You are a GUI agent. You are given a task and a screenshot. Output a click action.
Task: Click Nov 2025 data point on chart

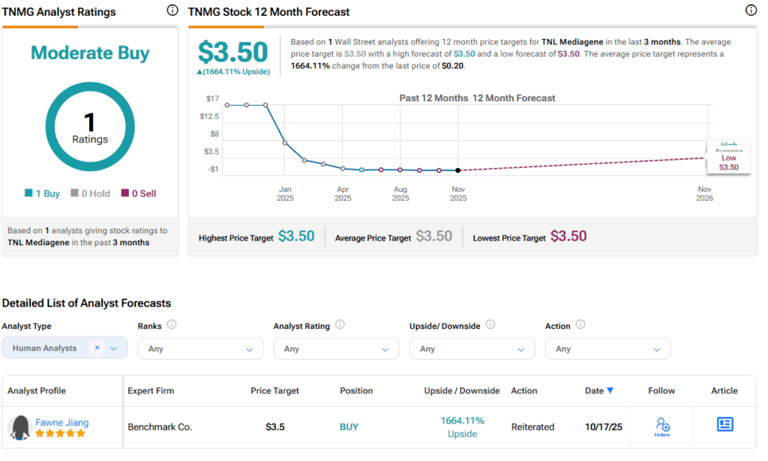[458, 170]
